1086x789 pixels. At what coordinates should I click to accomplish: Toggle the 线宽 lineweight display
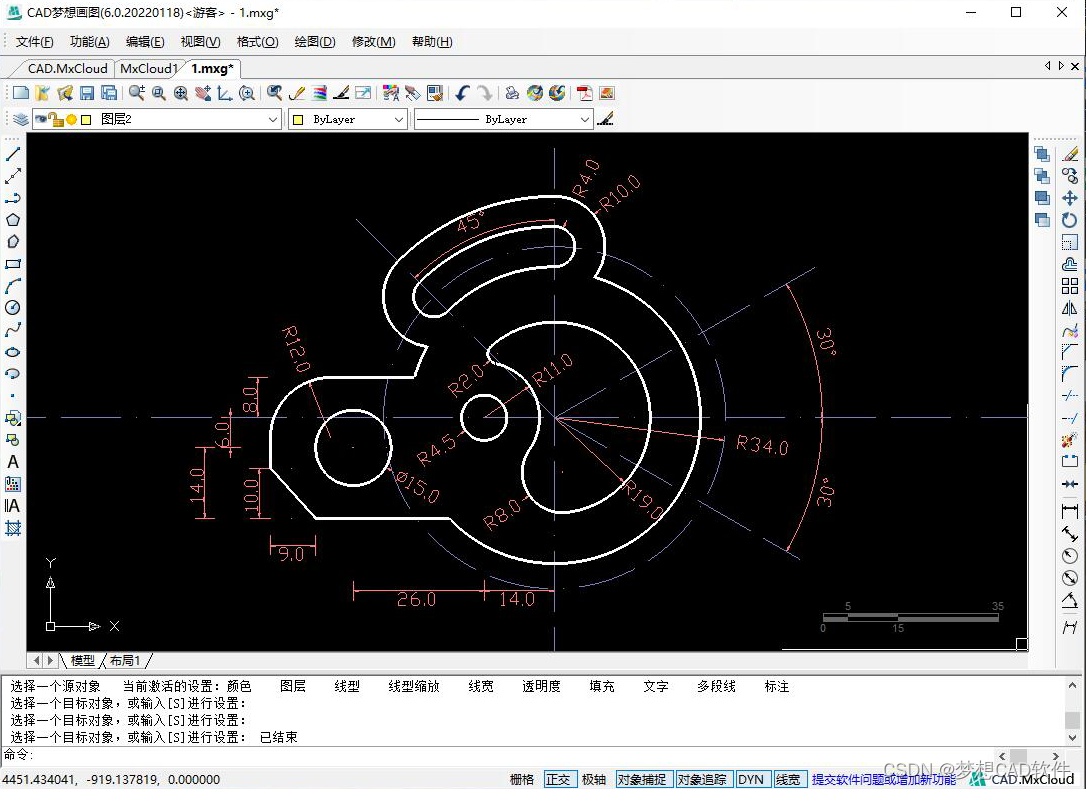788,779
